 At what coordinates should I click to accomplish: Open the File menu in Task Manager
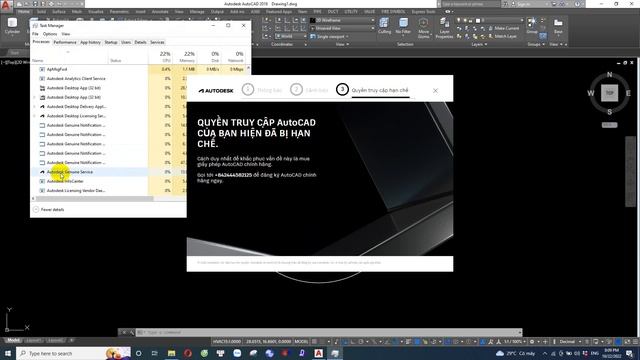[35, 34]
